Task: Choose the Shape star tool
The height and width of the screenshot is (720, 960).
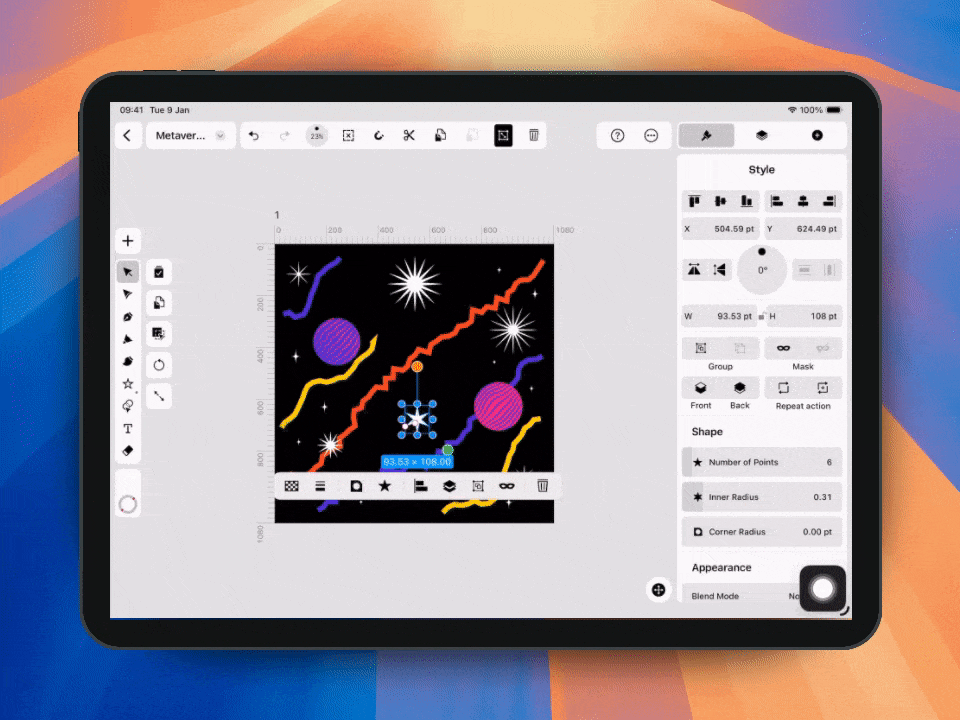Action: [128, 384]
